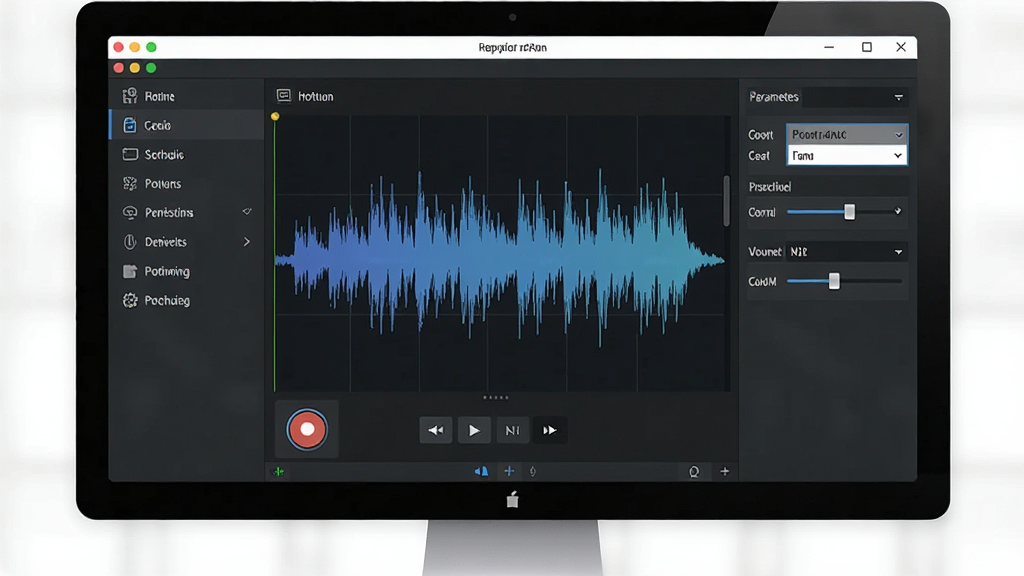This screenshot has width=1024, height=576.
Task: Open the Coort dropdown
Action: coord(847,135)
